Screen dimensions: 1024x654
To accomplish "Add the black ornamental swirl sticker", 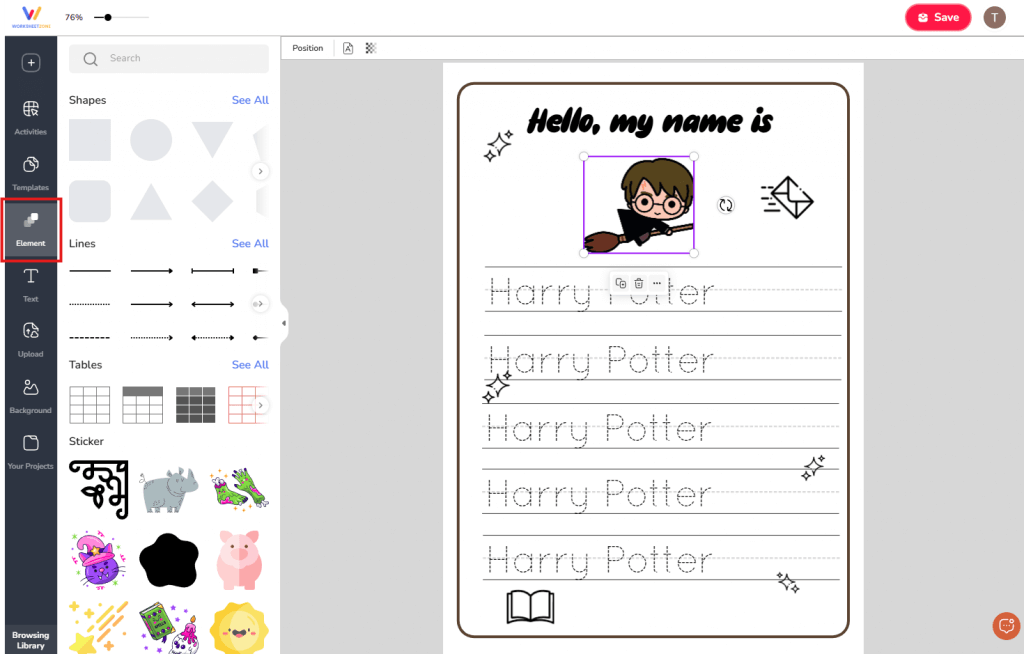I will pos(99,489).
